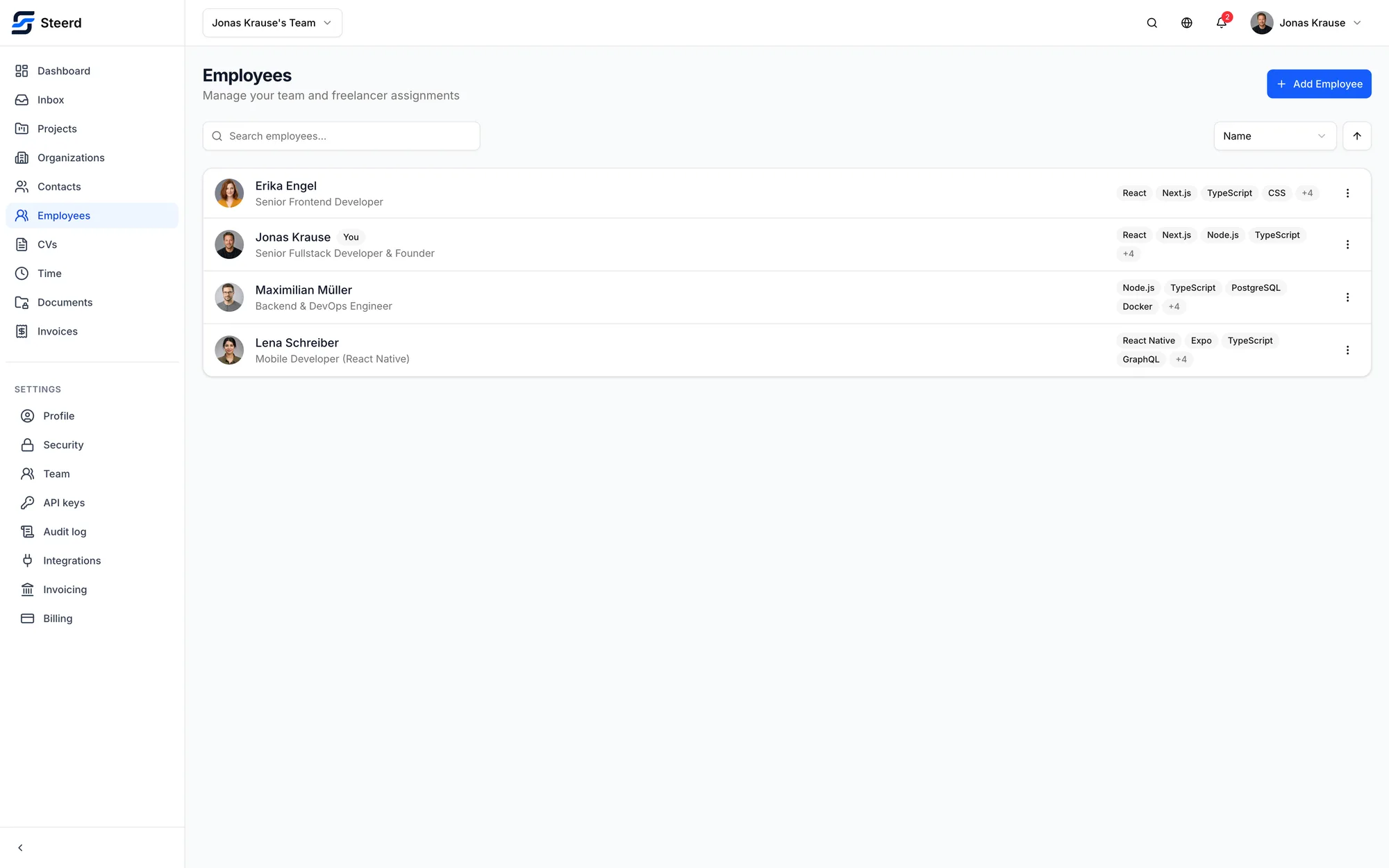Open the Jonas Krause account menu
The image size is (1389, 868).
point(1306,23)
